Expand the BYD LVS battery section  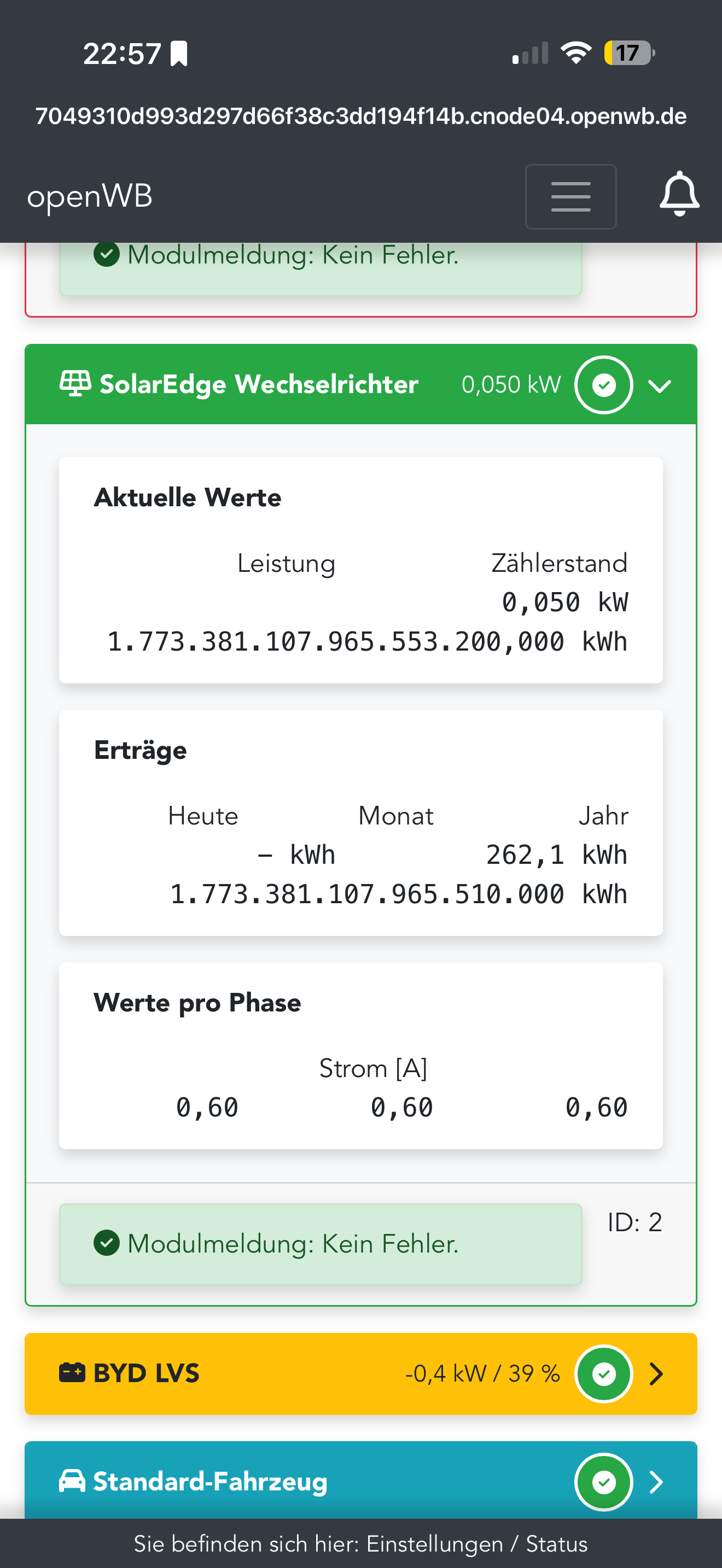click(x=656, y=1374)
